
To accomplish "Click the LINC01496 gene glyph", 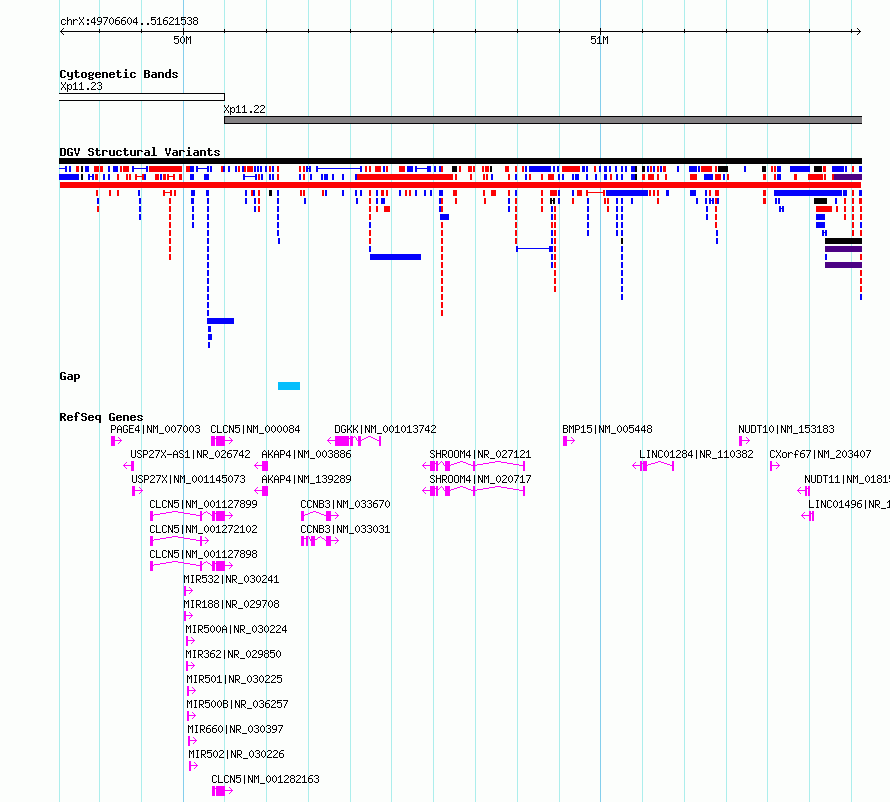I will [x=808, y=516].
